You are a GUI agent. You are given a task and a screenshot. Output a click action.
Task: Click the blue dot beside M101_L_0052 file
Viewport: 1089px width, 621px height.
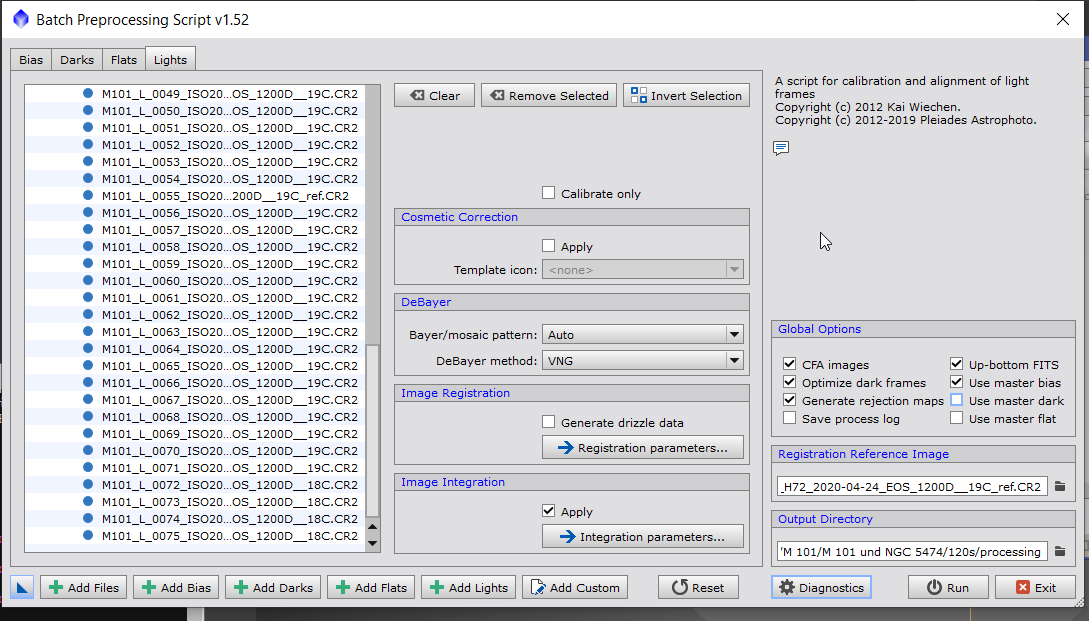(88, 144)
